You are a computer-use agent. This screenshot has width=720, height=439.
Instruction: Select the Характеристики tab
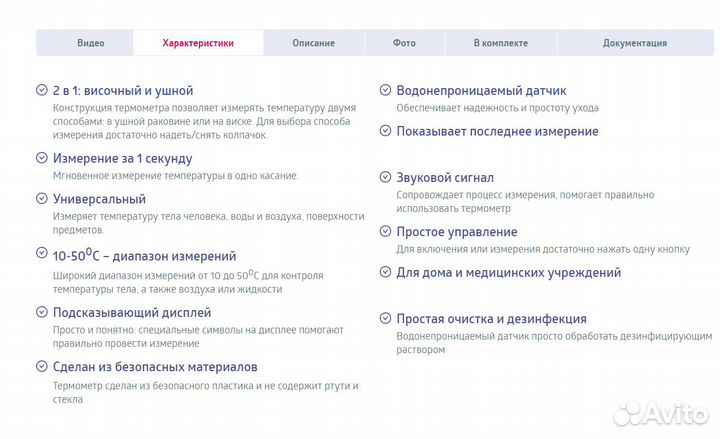tap(198, 43)
